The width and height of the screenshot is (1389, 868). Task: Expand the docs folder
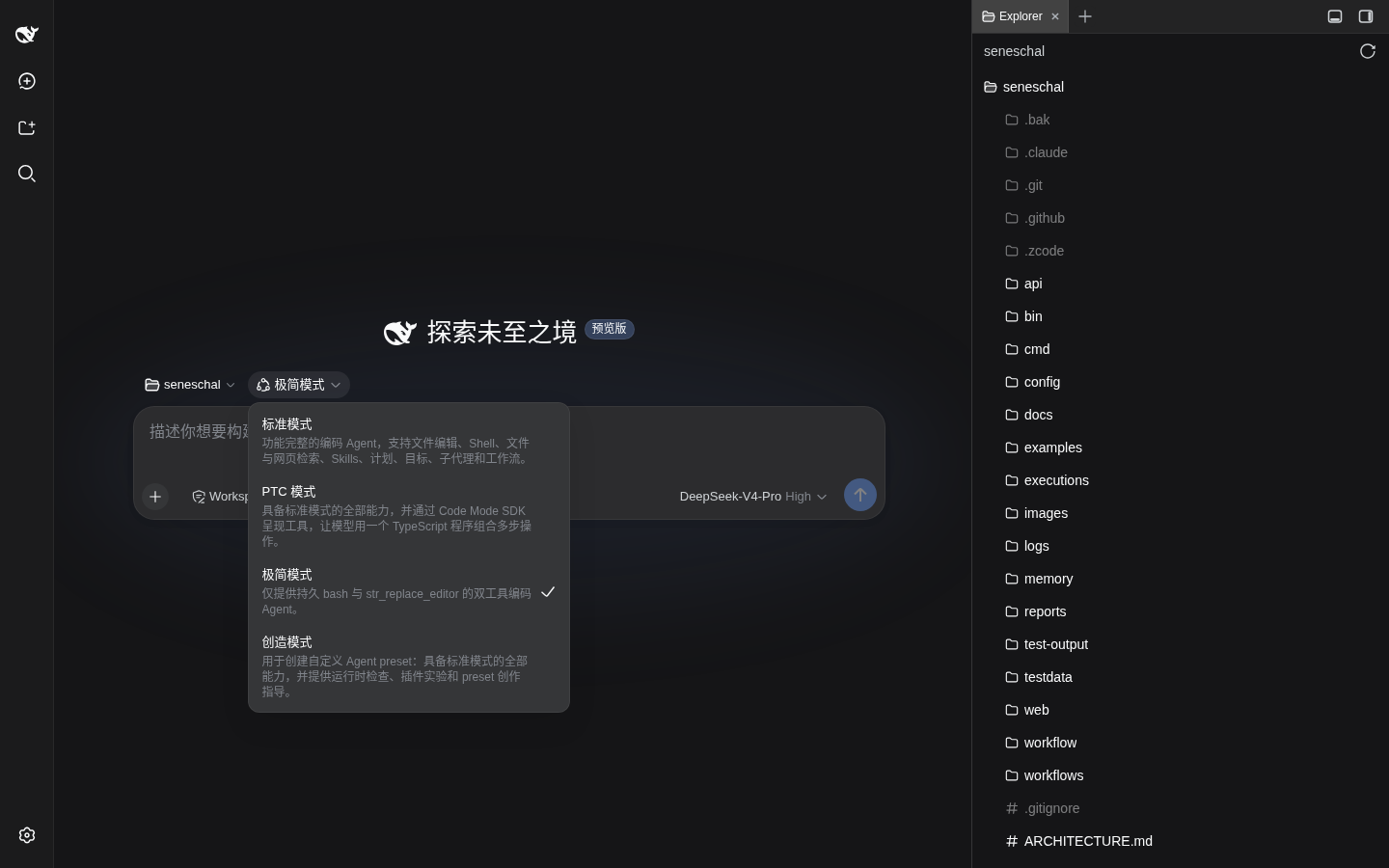pyautogui.click(x=1181, y=415)
